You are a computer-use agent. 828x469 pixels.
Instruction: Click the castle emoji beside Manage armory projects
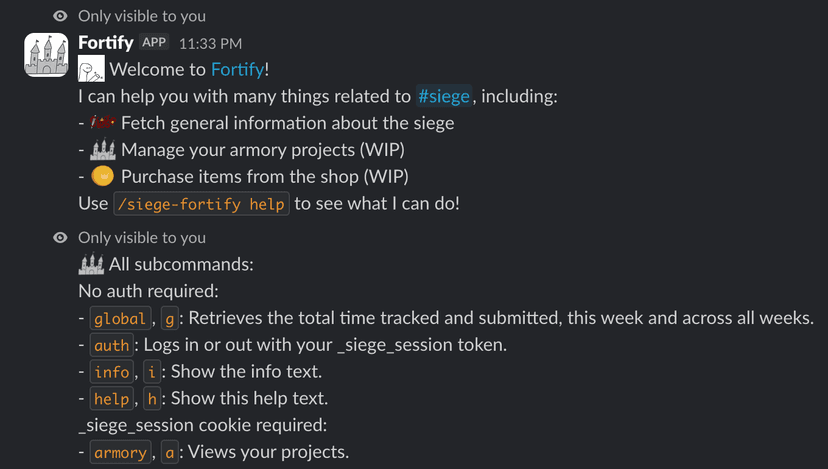coord(103,150)
